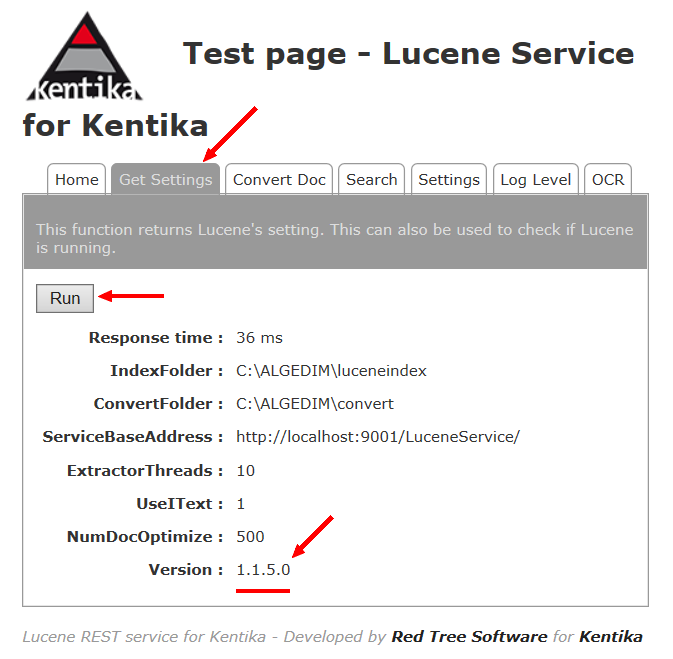Screen dimensions: 673x659
Task: Click the localhost:9001 LuceneService address
Action: [x=378, y=437]
